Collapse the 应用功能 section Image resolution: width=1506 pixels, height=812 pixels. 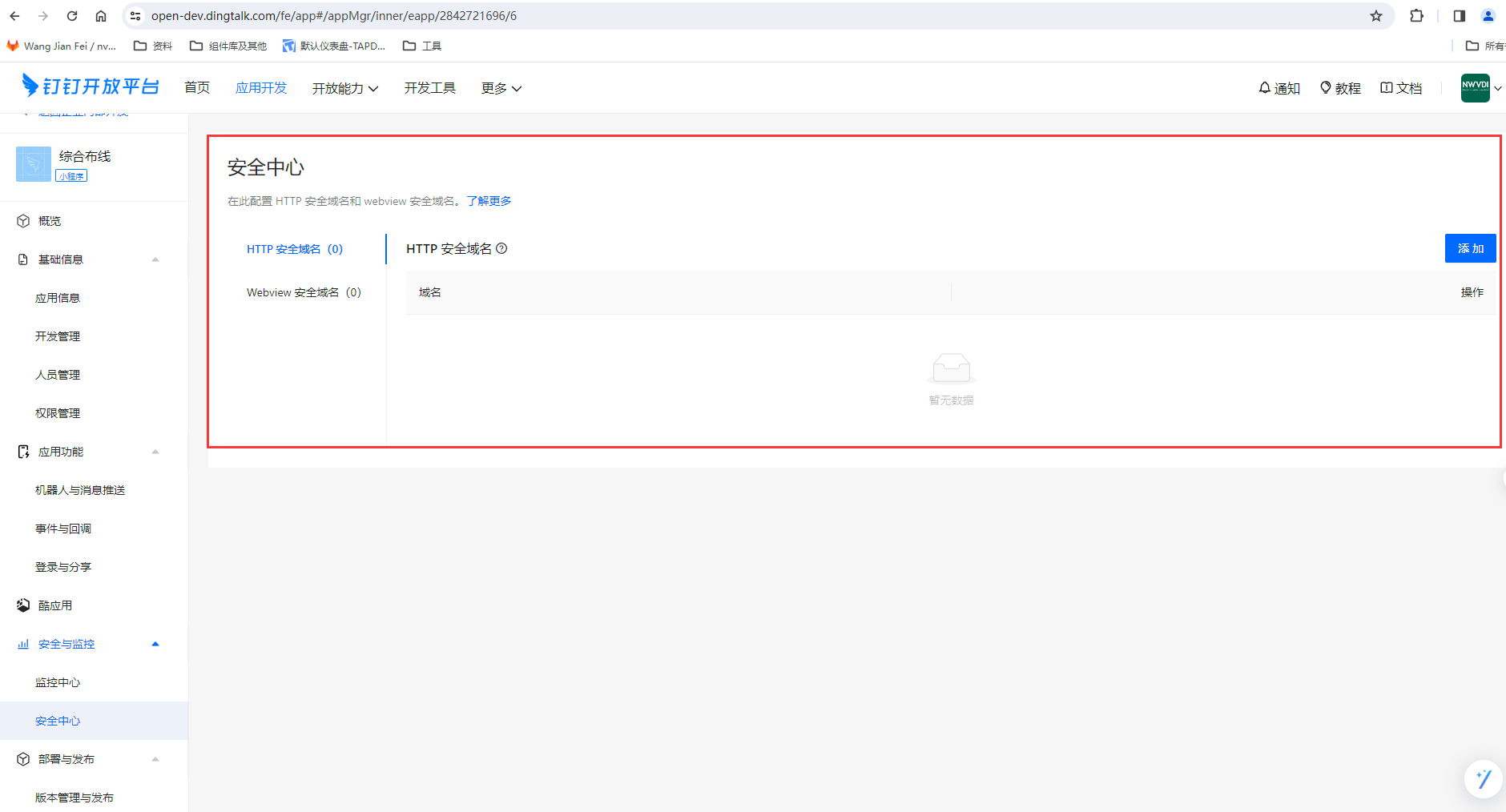[x=155, y=452]
